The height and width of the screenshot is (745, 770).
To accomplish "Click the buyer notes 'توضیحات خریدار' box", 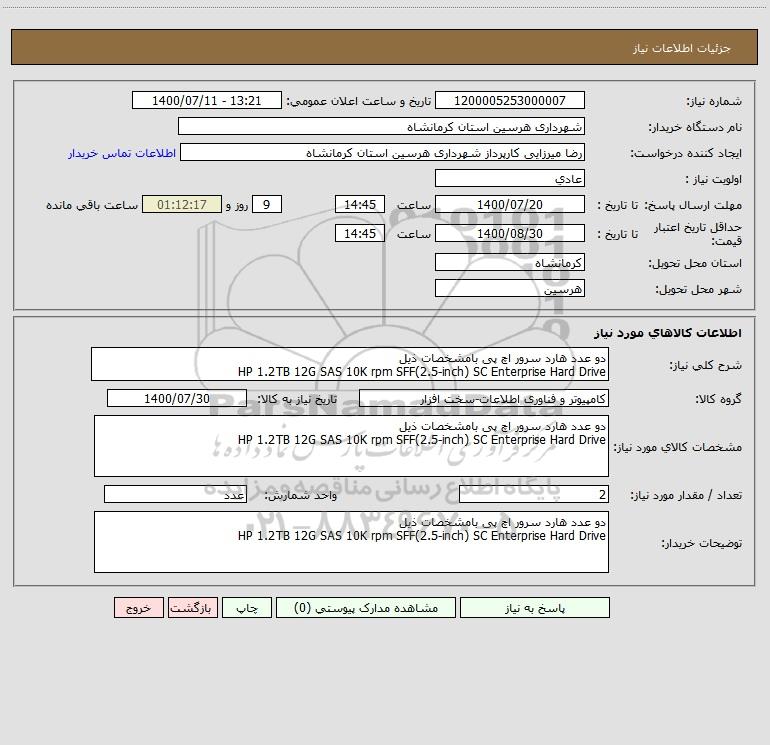I will [x=351, y=542].
